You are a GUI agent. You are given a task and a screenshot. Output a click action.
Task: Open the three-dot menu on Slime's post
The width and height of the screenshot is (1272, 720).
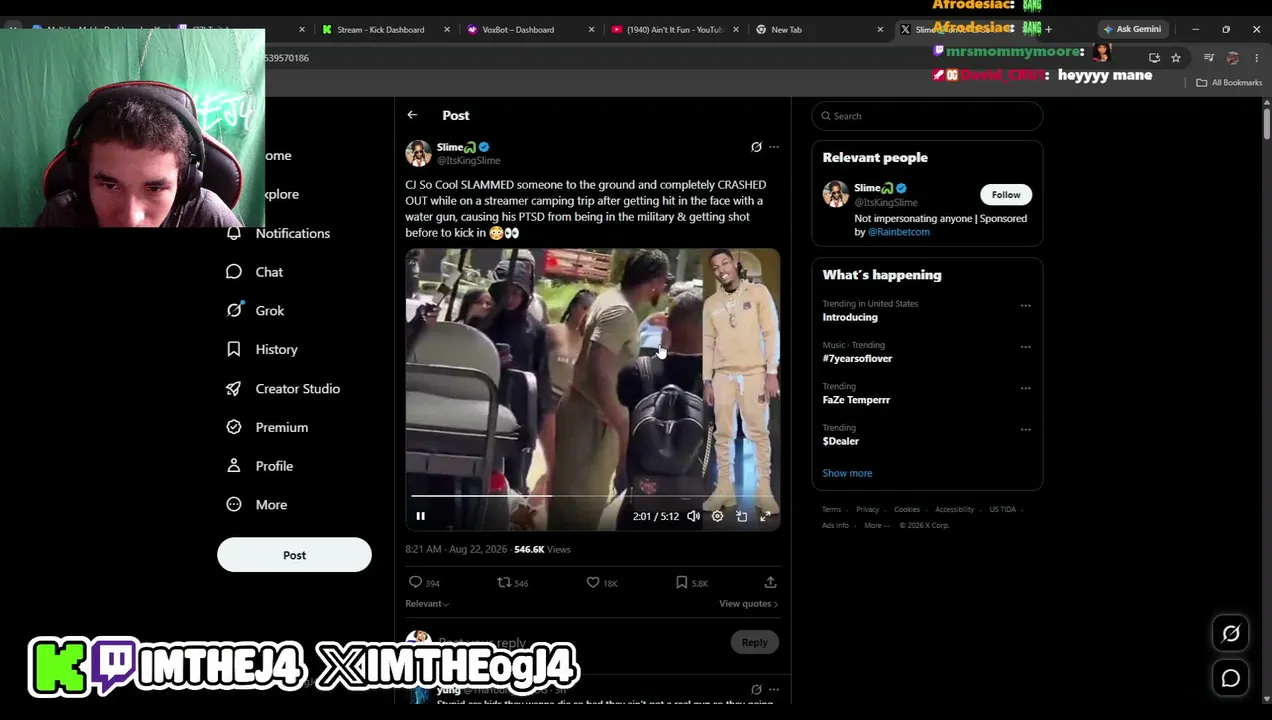click(x=773, y=147)
